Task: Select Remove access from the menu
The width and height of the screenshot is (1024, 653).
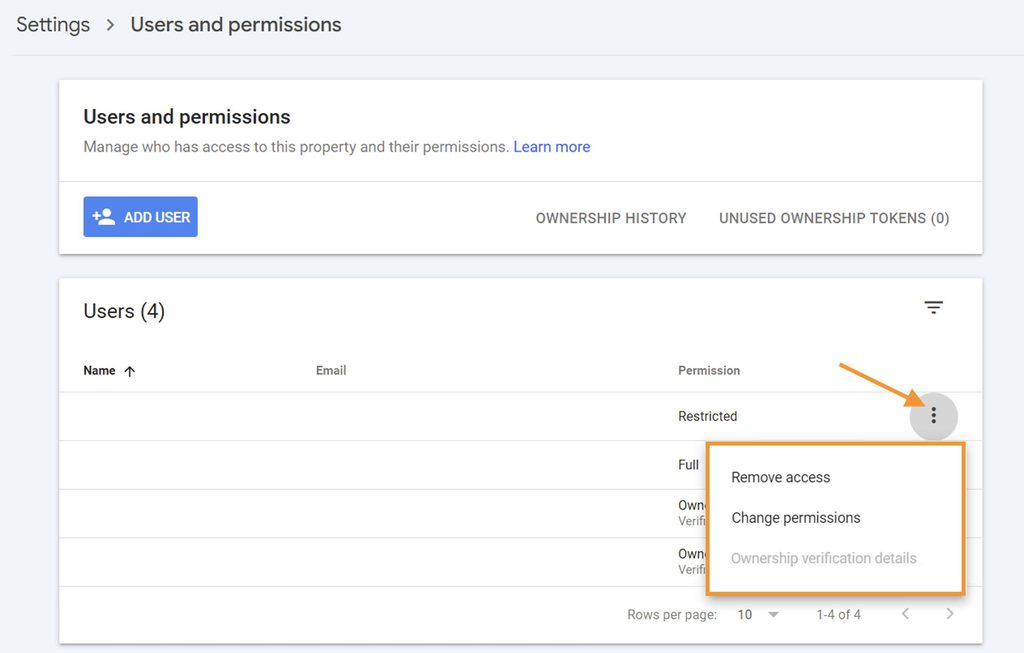Action: click(780, 477)
